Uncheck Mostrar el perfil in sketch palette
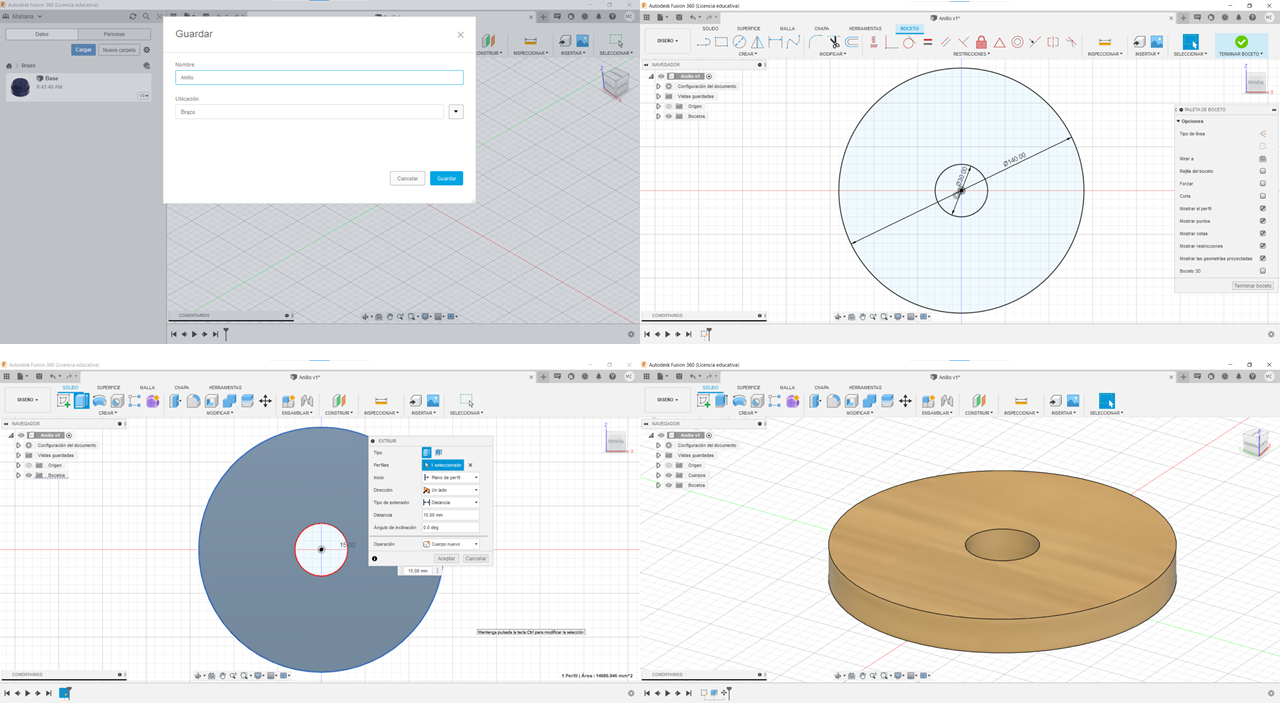The width and height of the screenshot is (1280, 720). [1263, 208]
